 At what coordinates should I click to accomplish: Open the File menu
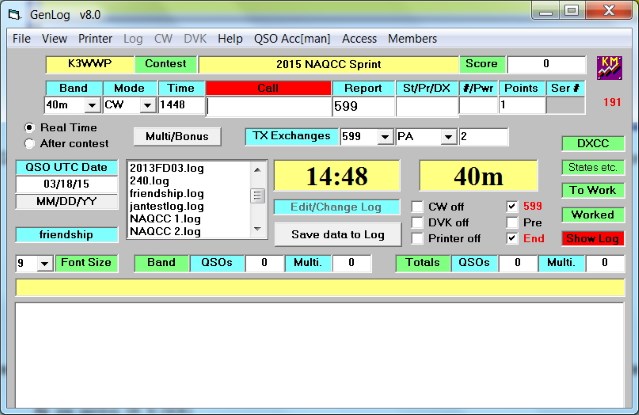click(21, 39)
